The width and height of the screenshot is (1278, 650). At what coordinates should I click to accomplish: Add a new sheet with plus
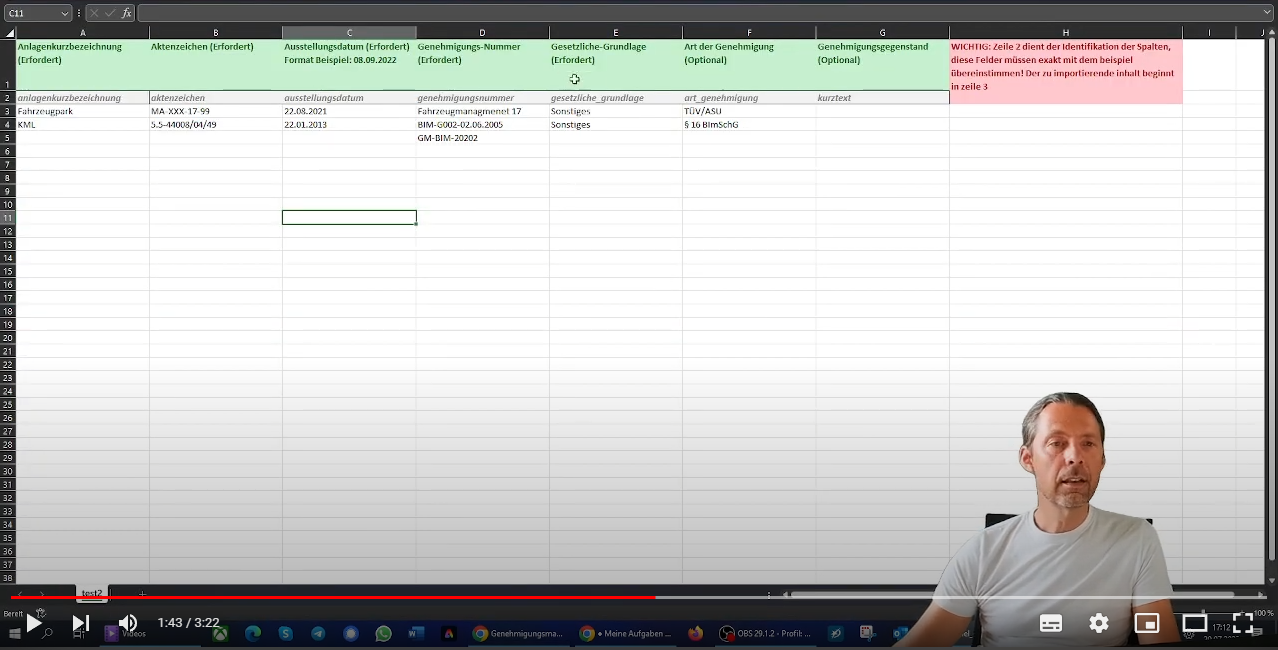point(142,594)
